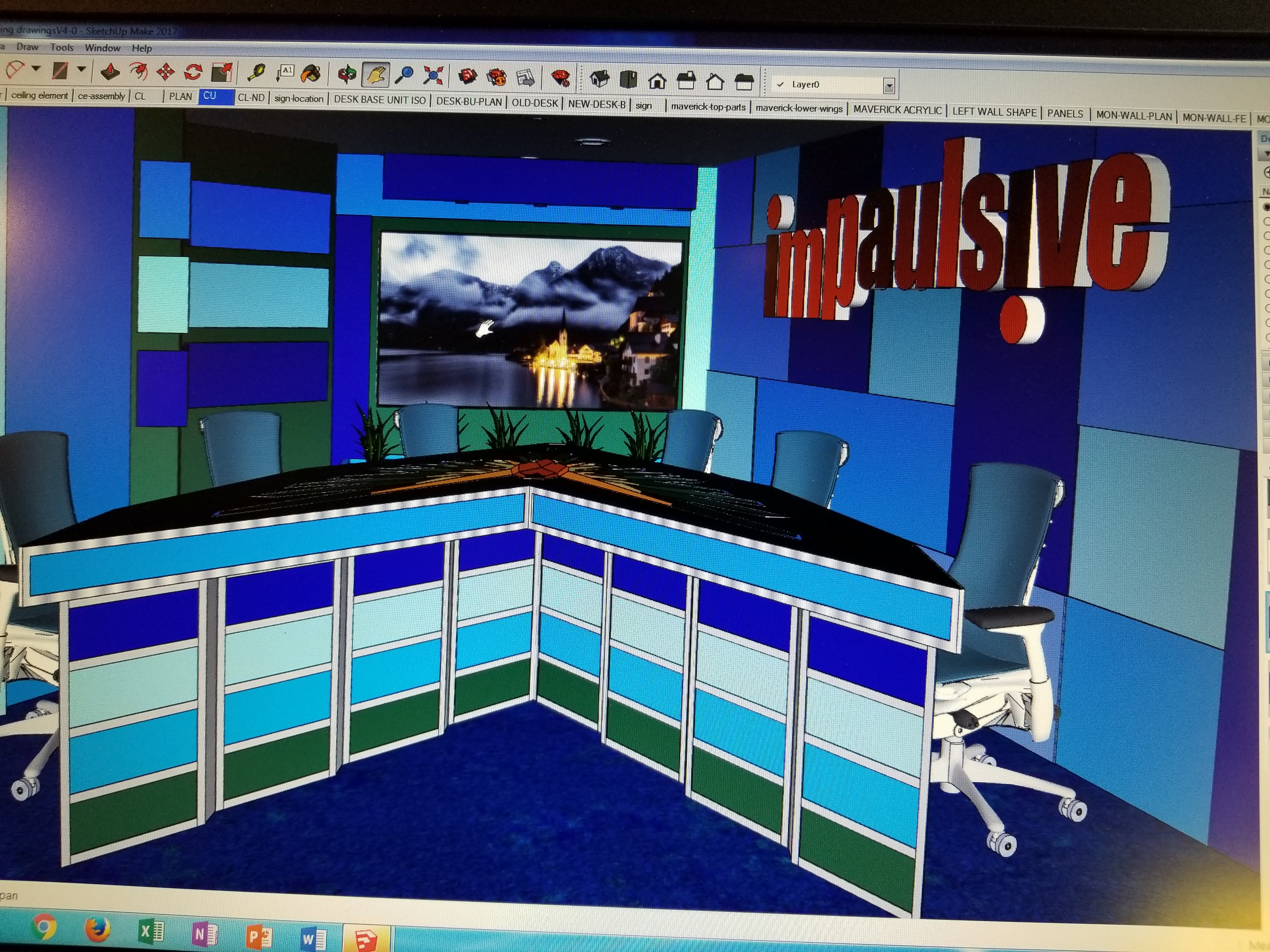The image size is (1270, 952).
Task: Select the Offset tool
Action: [x=138, y=72]
